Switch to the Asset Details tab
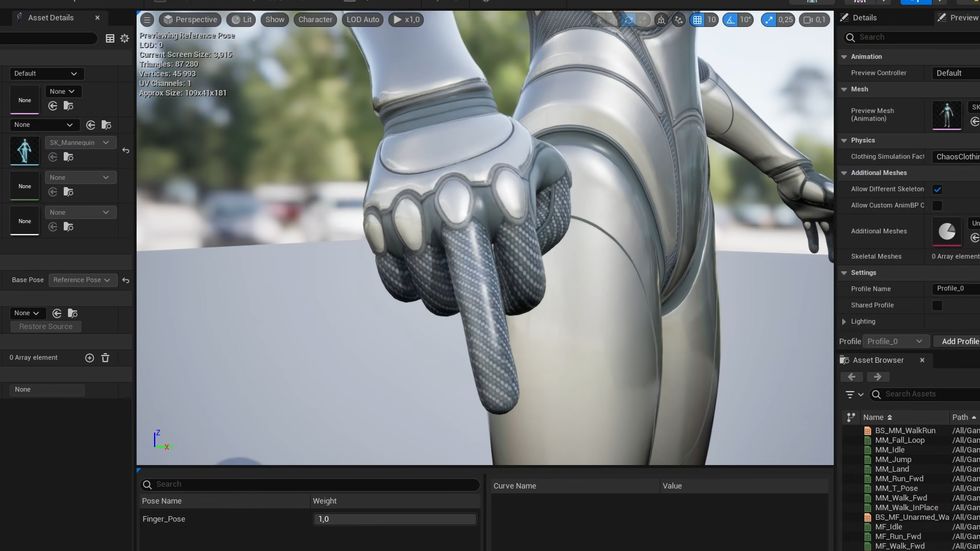The width and height of the screenshot is (980, 551). coord(51,17)
